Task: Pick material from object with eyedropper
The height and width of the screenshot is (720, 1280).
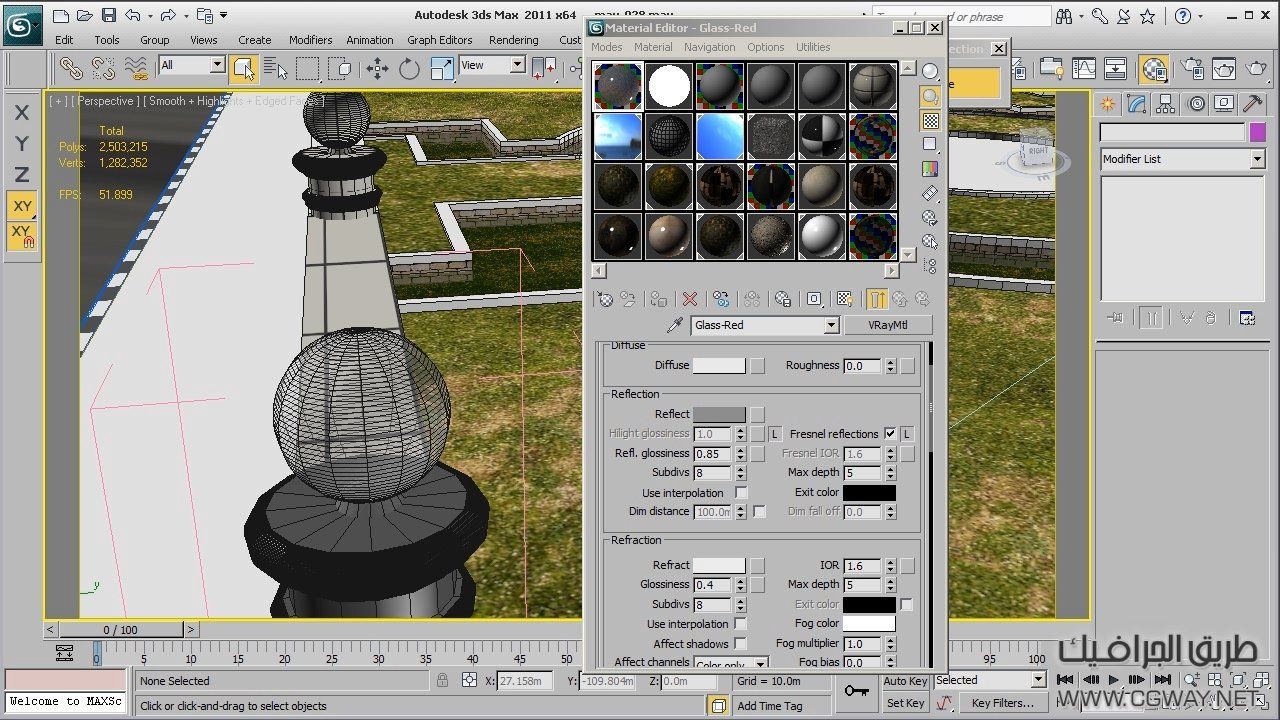Action: [x=676, y=326]
